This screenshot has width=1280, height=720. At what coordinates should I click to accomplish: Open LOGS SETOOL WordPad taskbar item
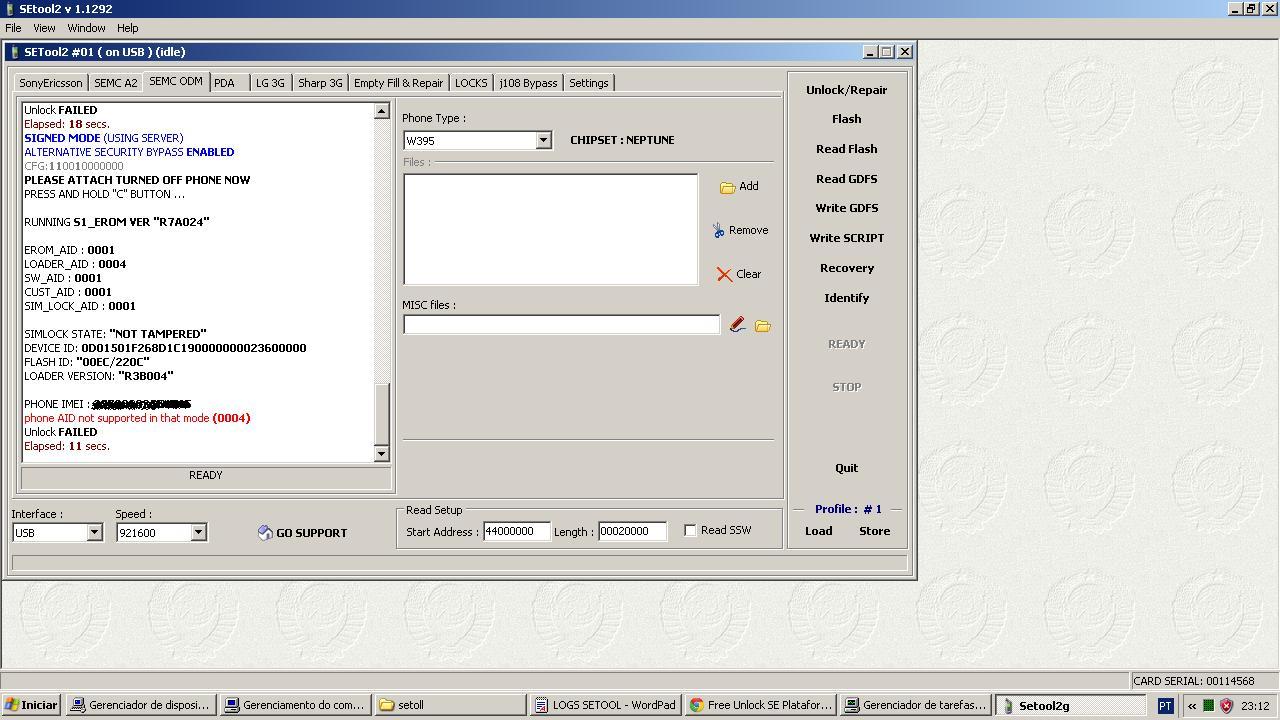tap(605, 705)
